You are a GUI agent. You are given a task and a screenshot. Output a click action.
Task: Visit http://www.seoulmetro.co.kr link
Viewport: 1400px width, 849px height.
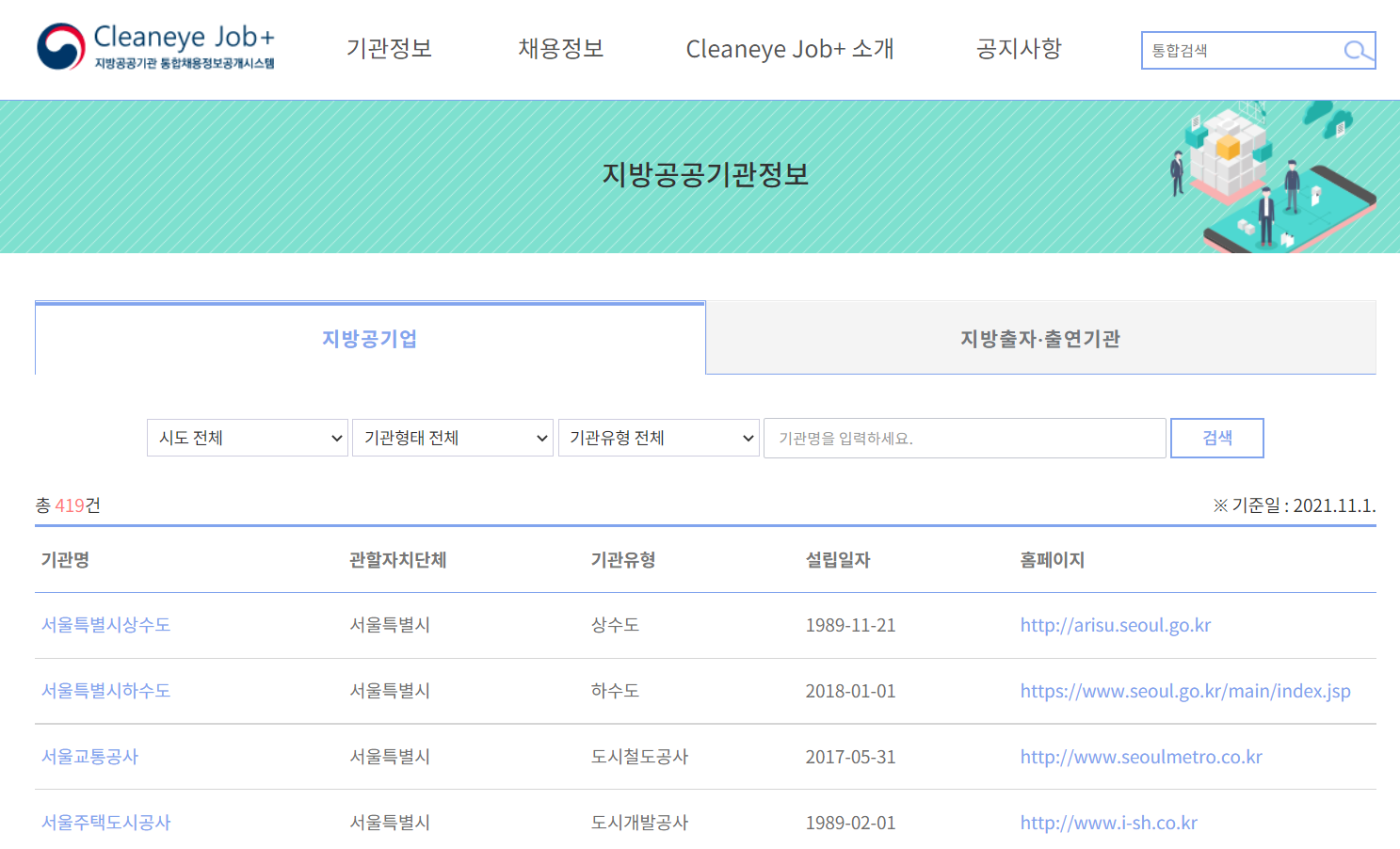(x=1141, y=757)
